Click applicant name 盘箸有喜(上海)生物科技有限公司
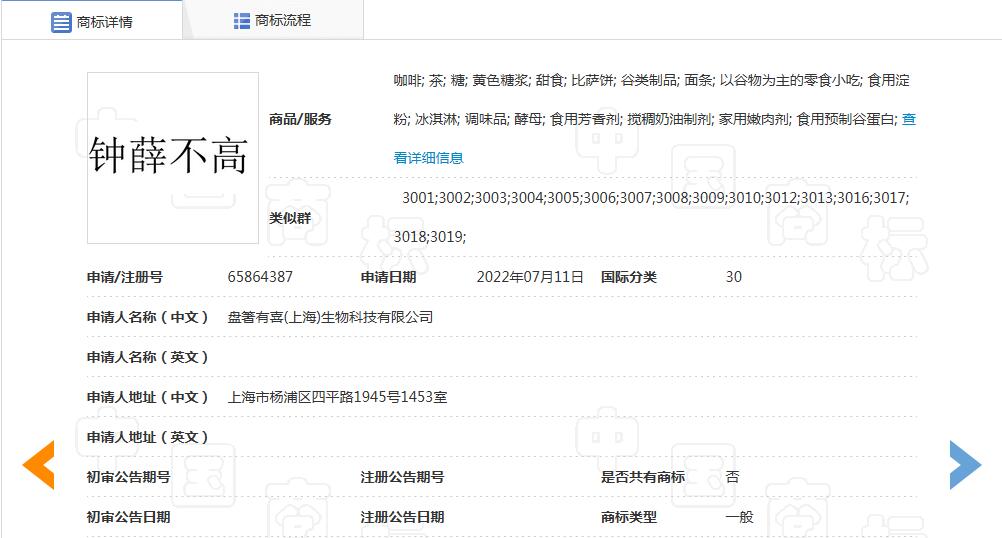Image resolution: width=1002 pixels, height=538 pixels. pos(330,317)
